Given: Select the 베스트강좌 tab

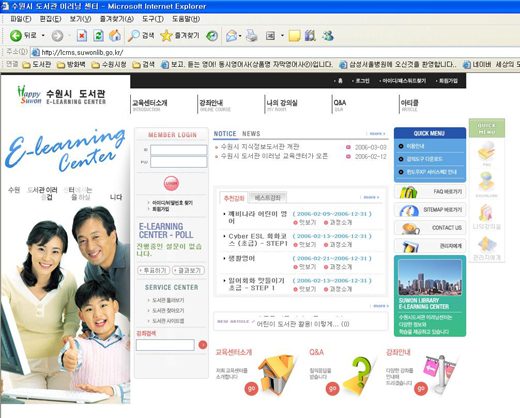Looking at the screenshot, I should coord(268,198).
